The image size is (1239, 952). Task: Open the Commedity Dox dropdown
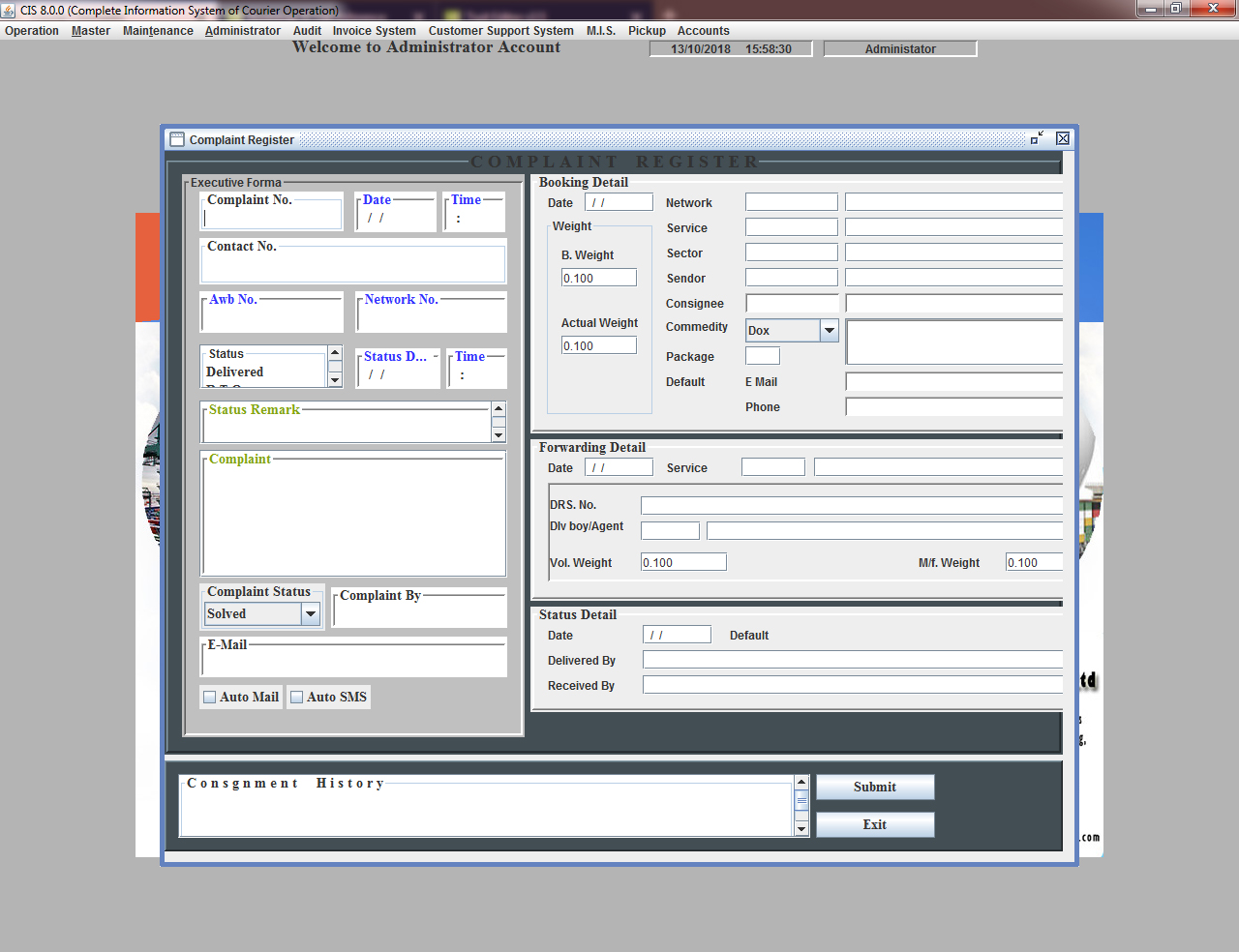coord(830,330)
